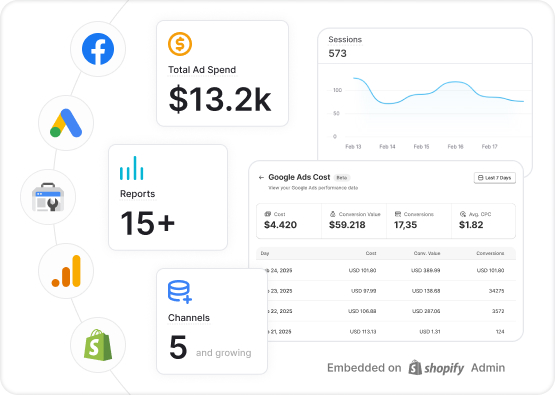The width and height of the screenshot is (555, 395).
Task: Click the teal bar chart Reports icon
Action: [132, 168]
